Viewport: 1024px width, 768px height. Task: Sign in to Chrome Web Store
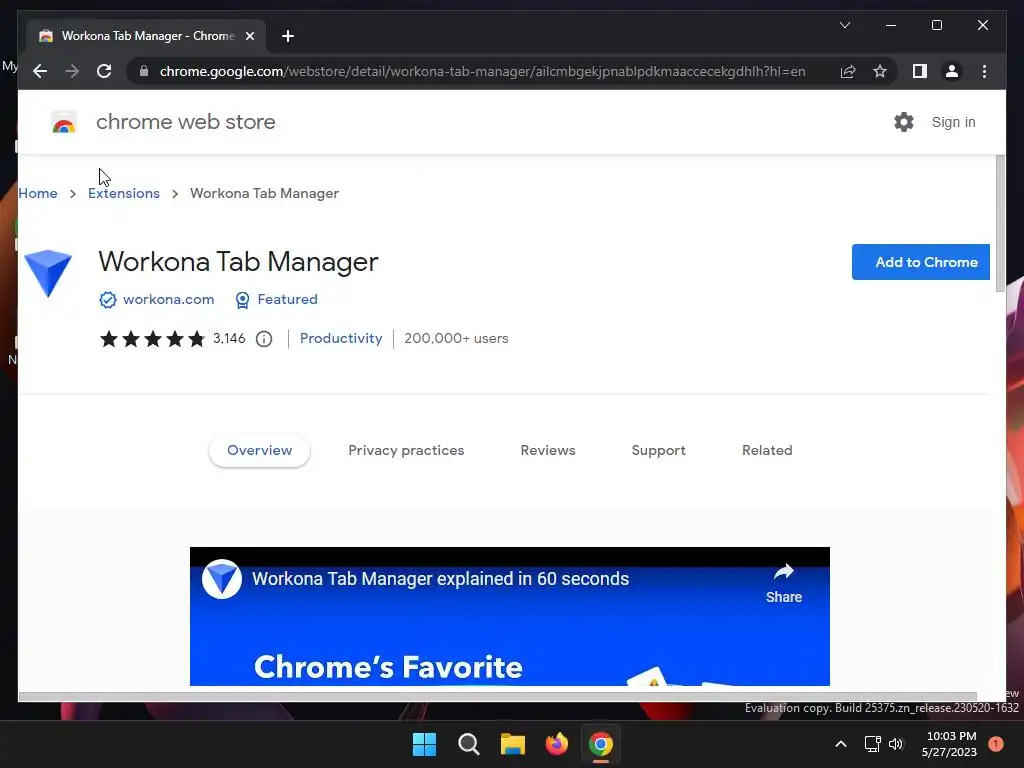pos(953,122)
